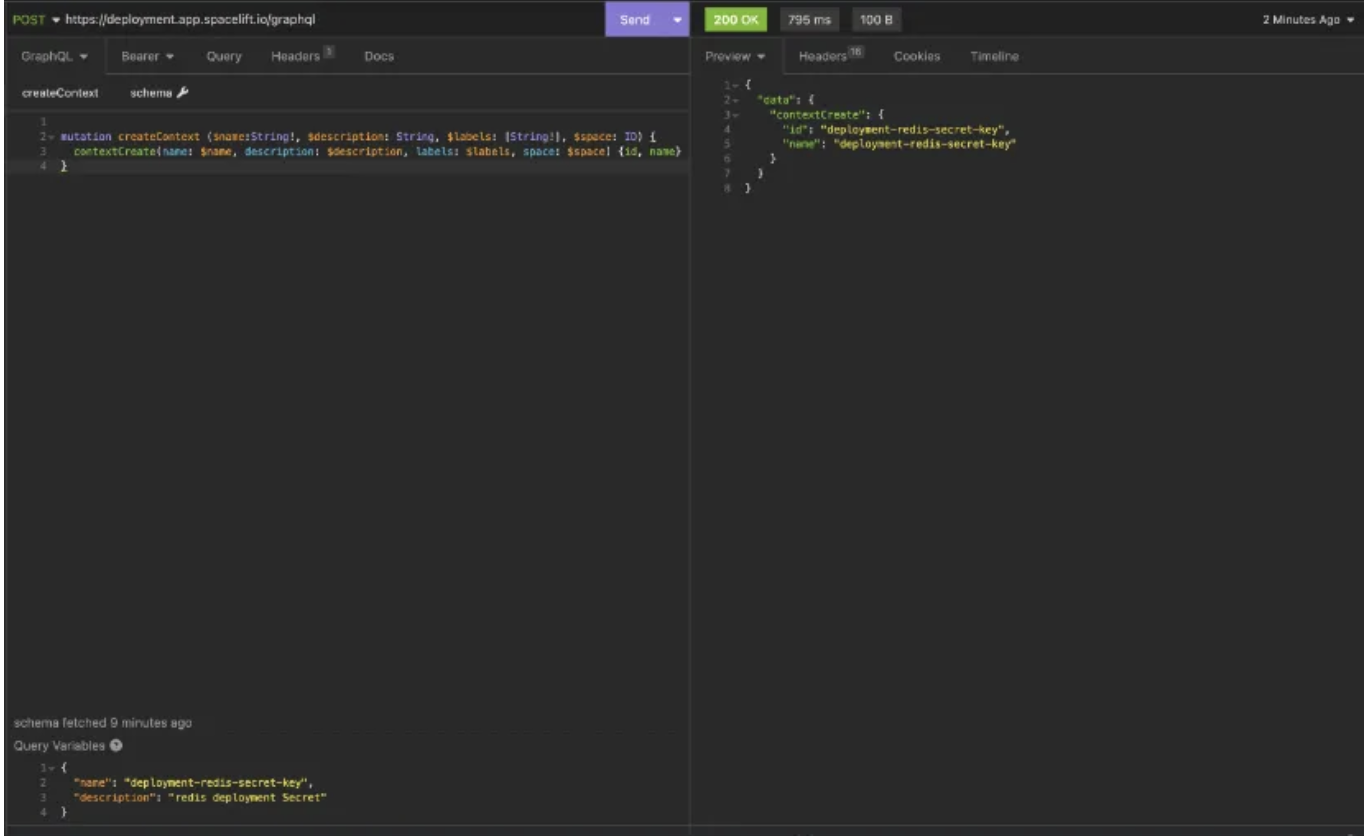Click the 200 OK status badge
Screen dimensions: 1364x836
(736, 20)
